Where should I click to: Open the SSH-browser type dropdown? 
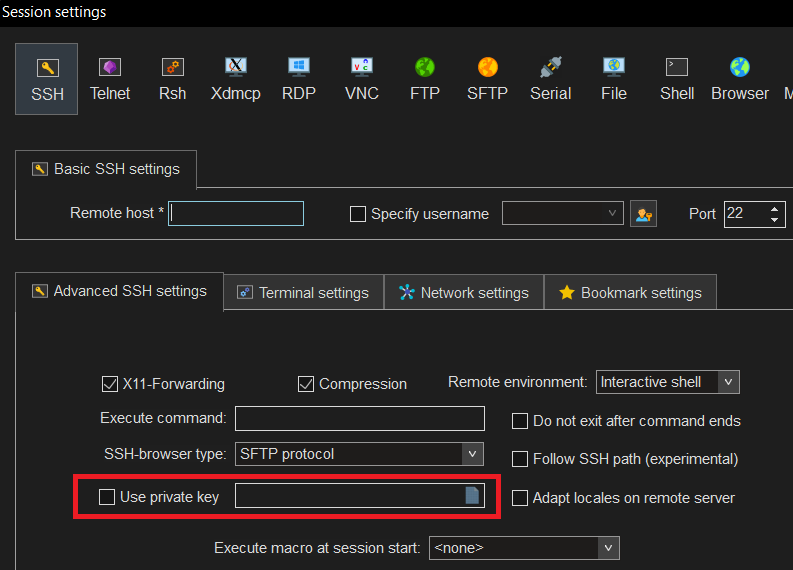coord(473,454)
